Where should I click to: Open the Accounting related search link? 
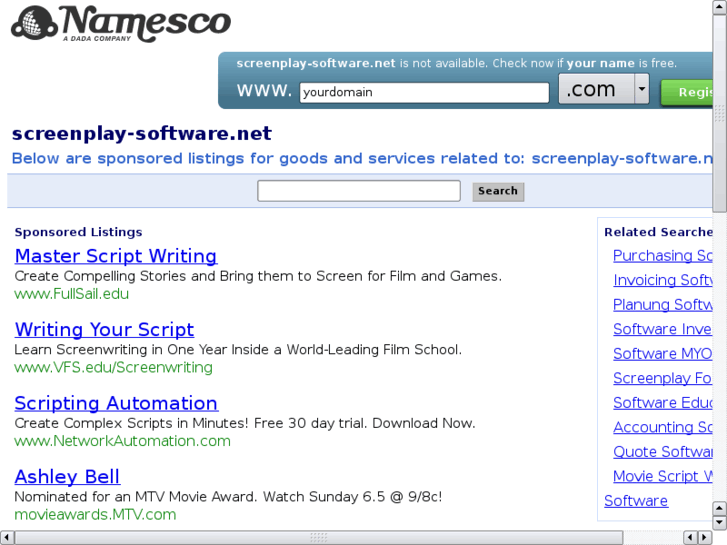coord(663,427)
